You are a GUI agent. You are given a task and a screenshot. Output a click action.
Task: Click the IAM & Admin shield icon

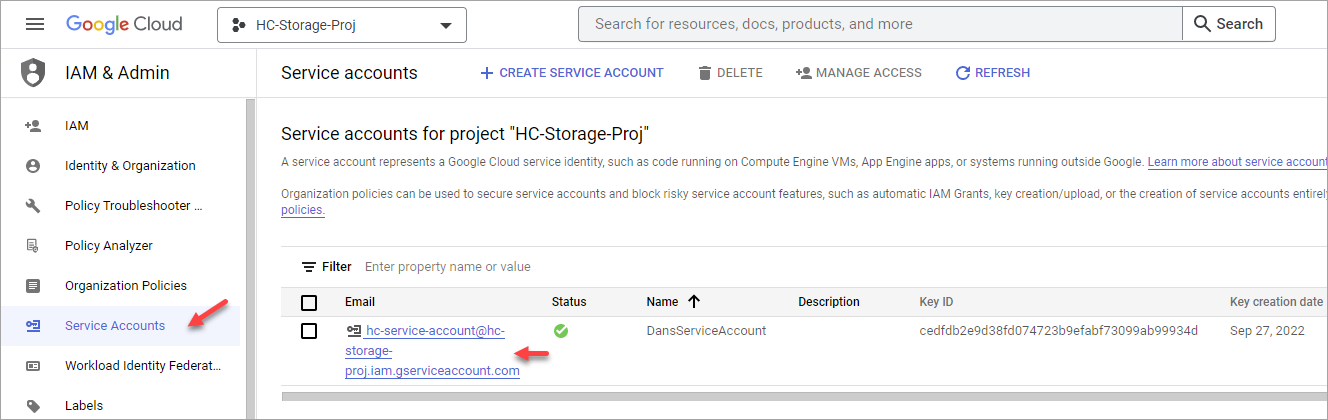coord(33,73)
